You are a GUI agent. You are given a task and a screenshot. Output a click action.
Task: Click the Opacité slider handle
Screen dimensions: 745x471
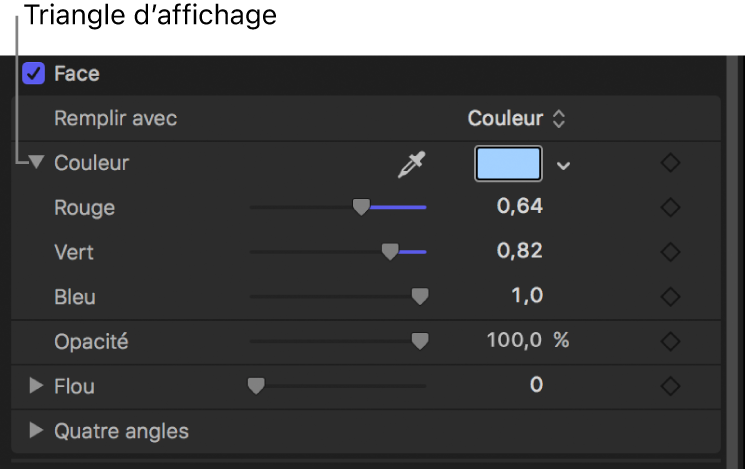pos(420,341)
